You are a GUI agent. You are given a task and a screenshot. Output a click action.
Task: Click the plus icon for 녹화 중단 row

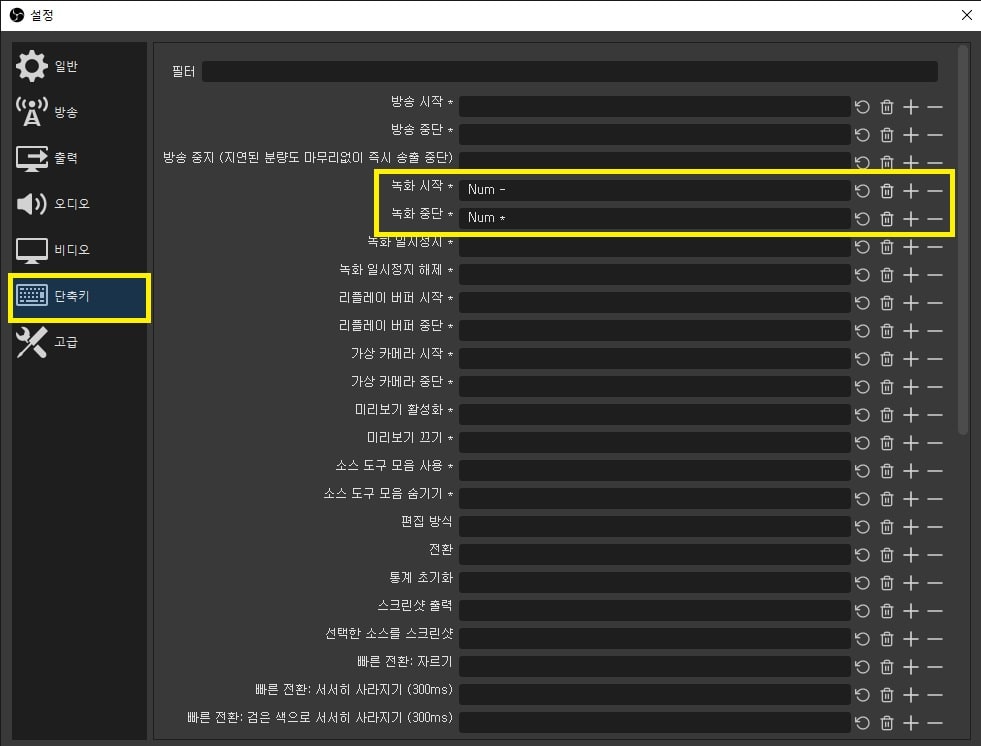click(910, 219)
